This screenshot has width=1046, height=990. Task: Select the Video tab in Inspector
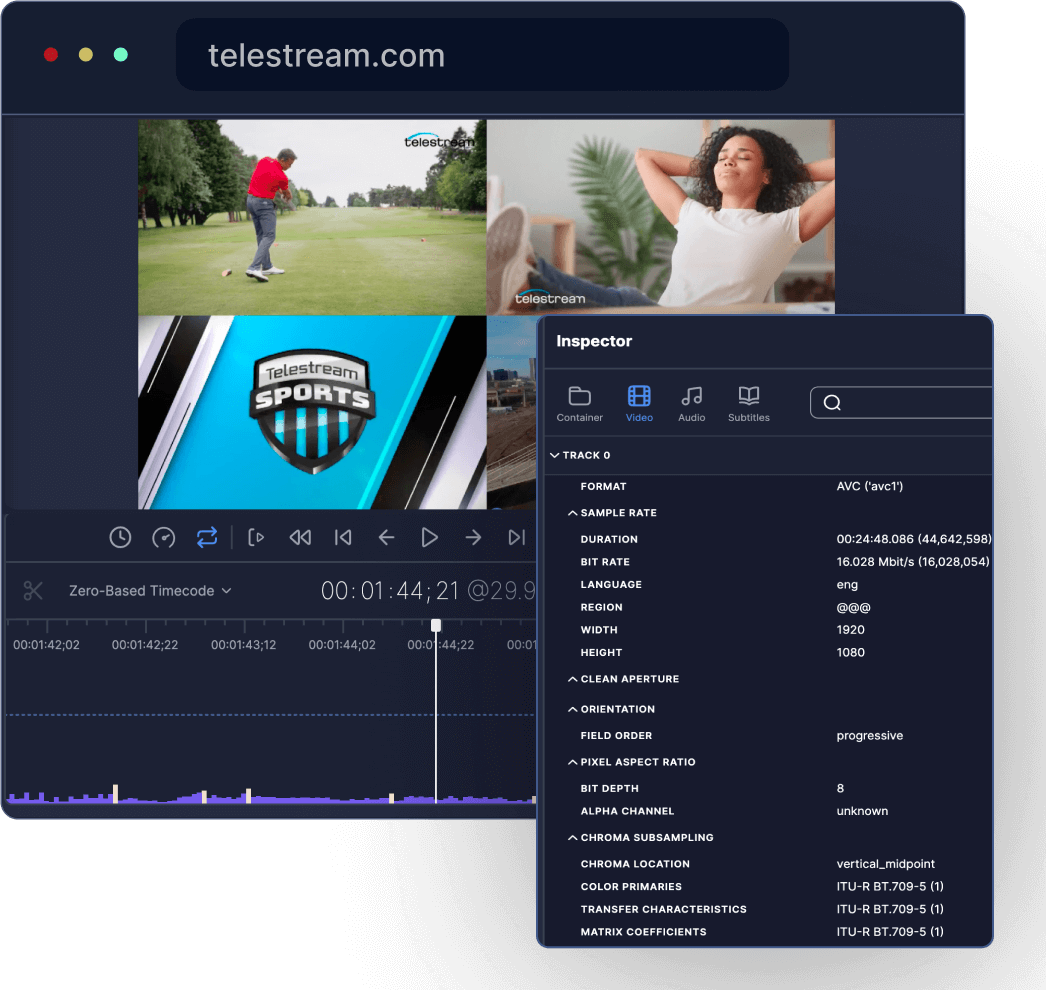point(639,404)
